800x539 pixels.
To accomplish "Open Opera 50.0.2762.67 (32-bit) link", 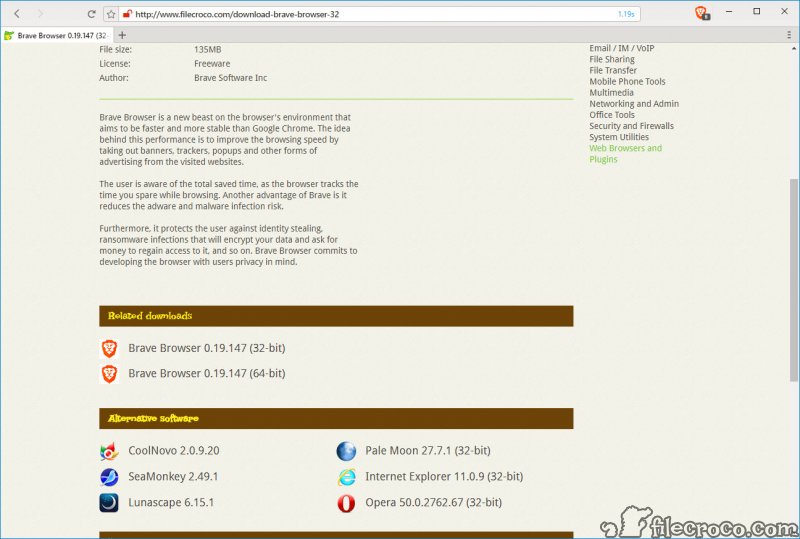I will (x=433, y=503).
